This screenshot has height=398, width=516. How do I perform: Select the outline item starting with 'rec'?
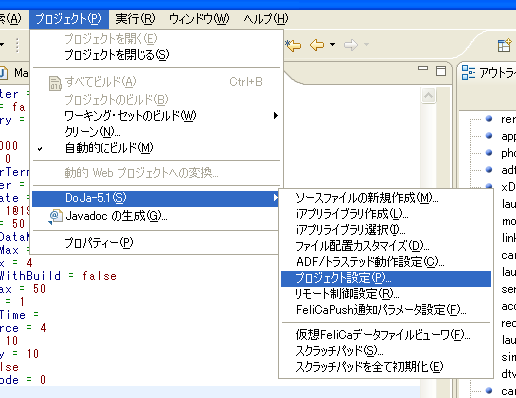(508, 323)
